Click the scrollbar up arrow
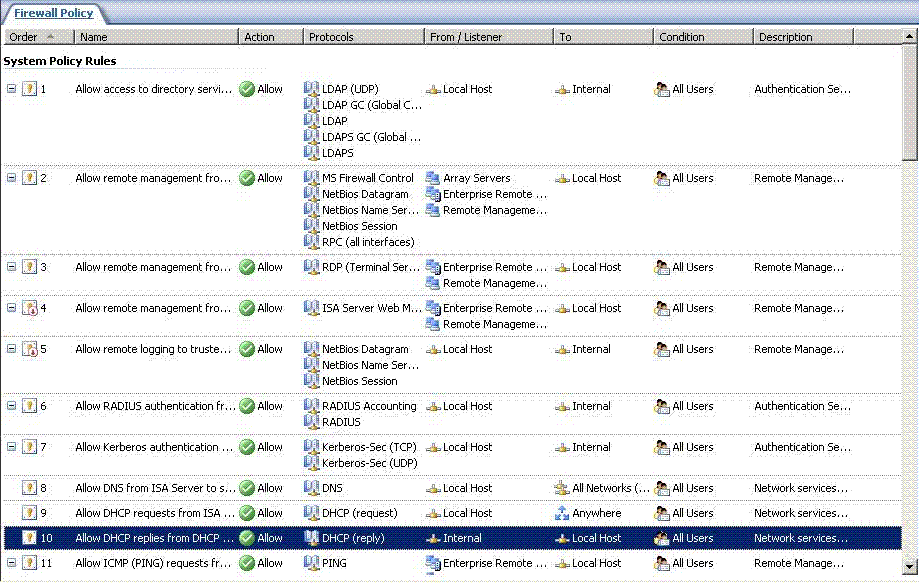This screenshot has width=919, height=583. 909,36
